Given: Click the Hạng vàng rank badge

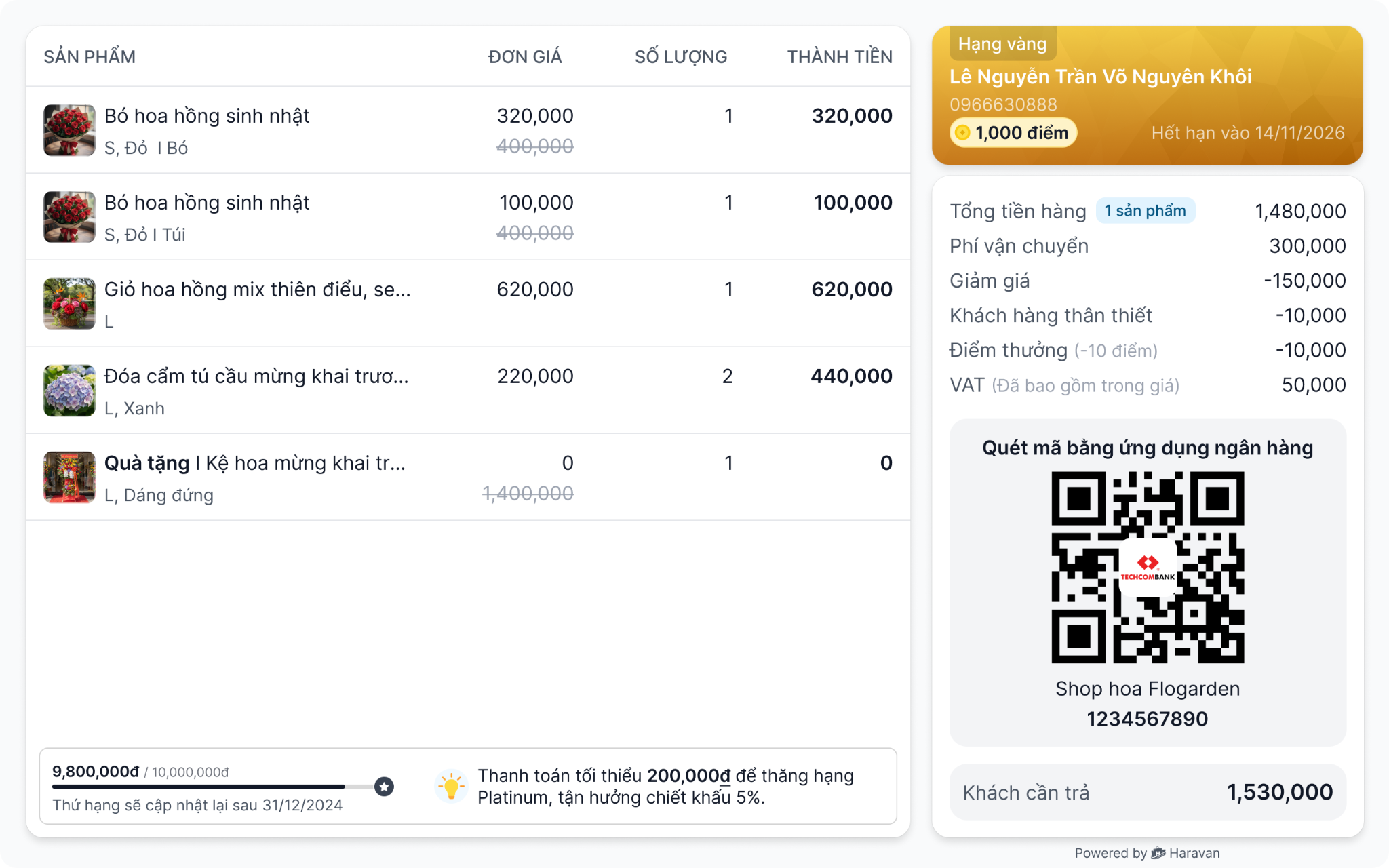Looking at the screenshot, I should pos(1002,44).
